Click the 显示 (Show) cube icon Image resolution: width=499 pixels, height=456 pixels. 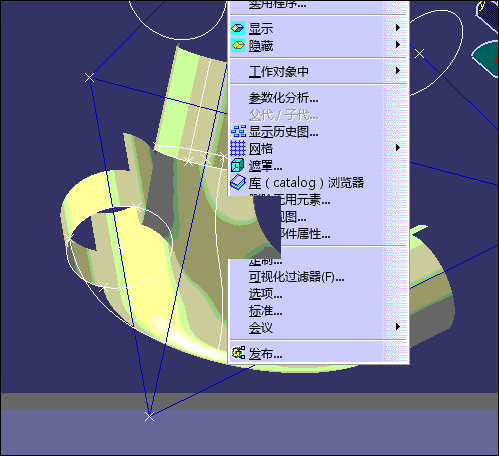(x=238, y=28)
